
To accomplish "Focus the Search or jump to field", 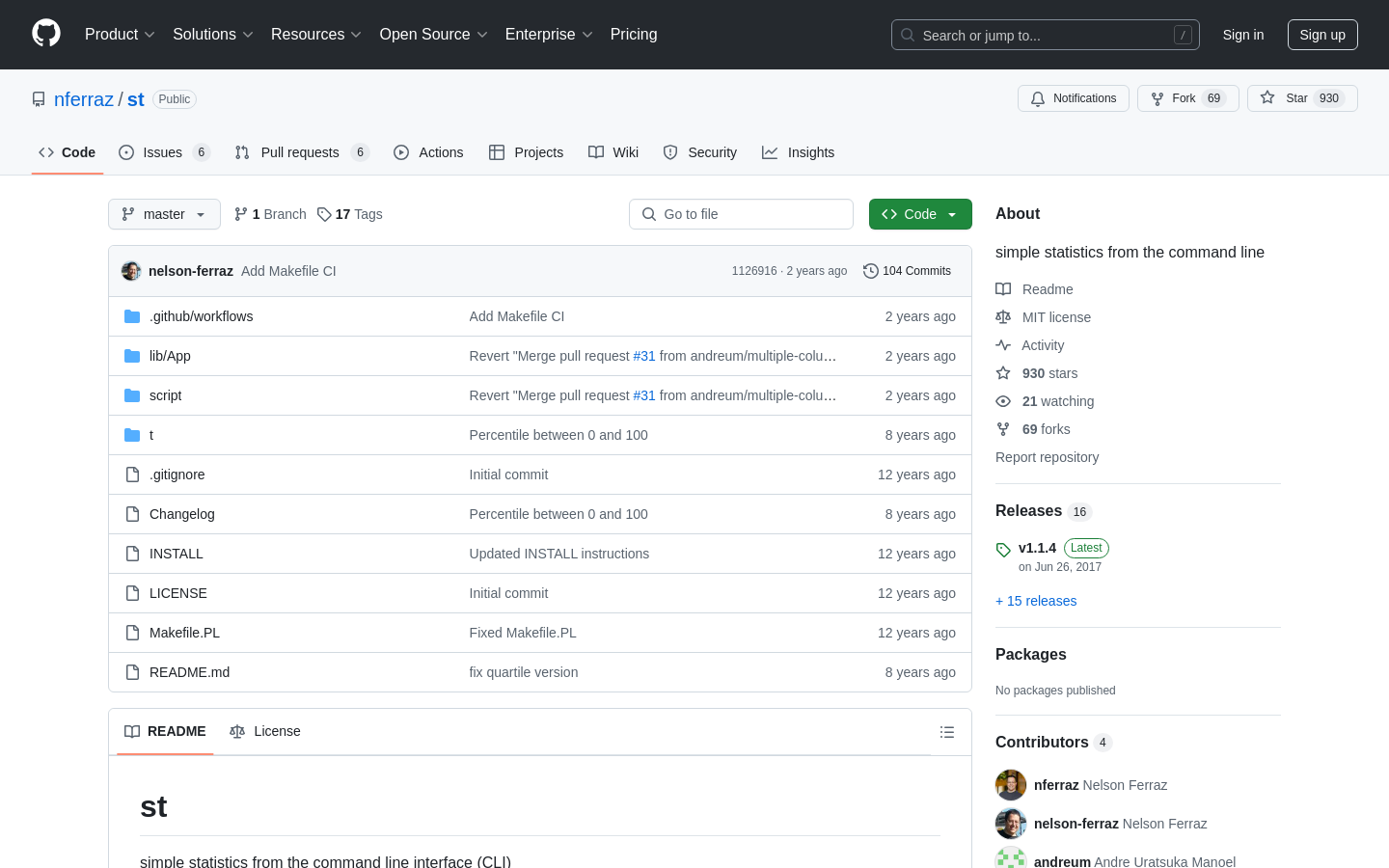I will coord(1046,35).
